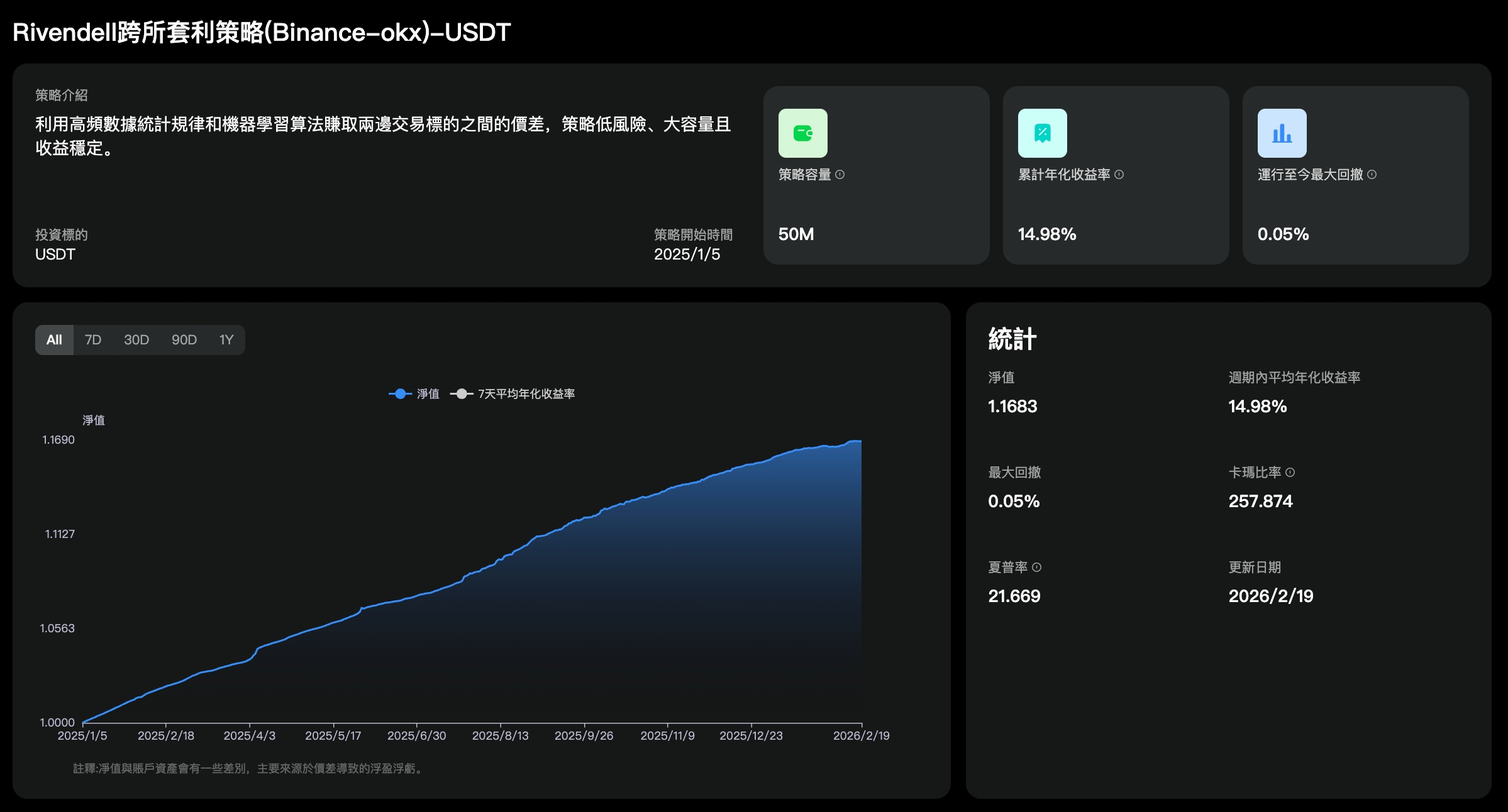
Task: Click the green wallet strategy capacity icon
Action: coord(802,133)
